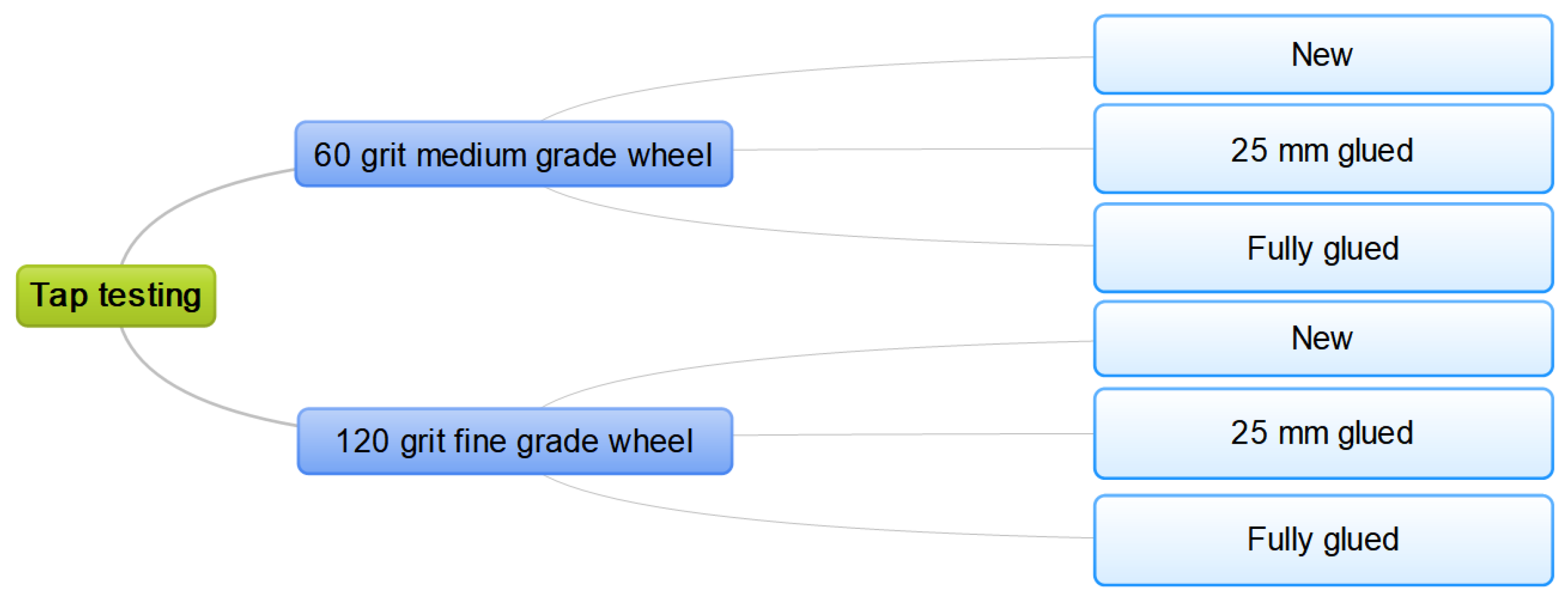The height and width of the screenshot is (601, 1568).
Task: Click the '120' text in the fine grade wheel node
Action: [363, 442]
